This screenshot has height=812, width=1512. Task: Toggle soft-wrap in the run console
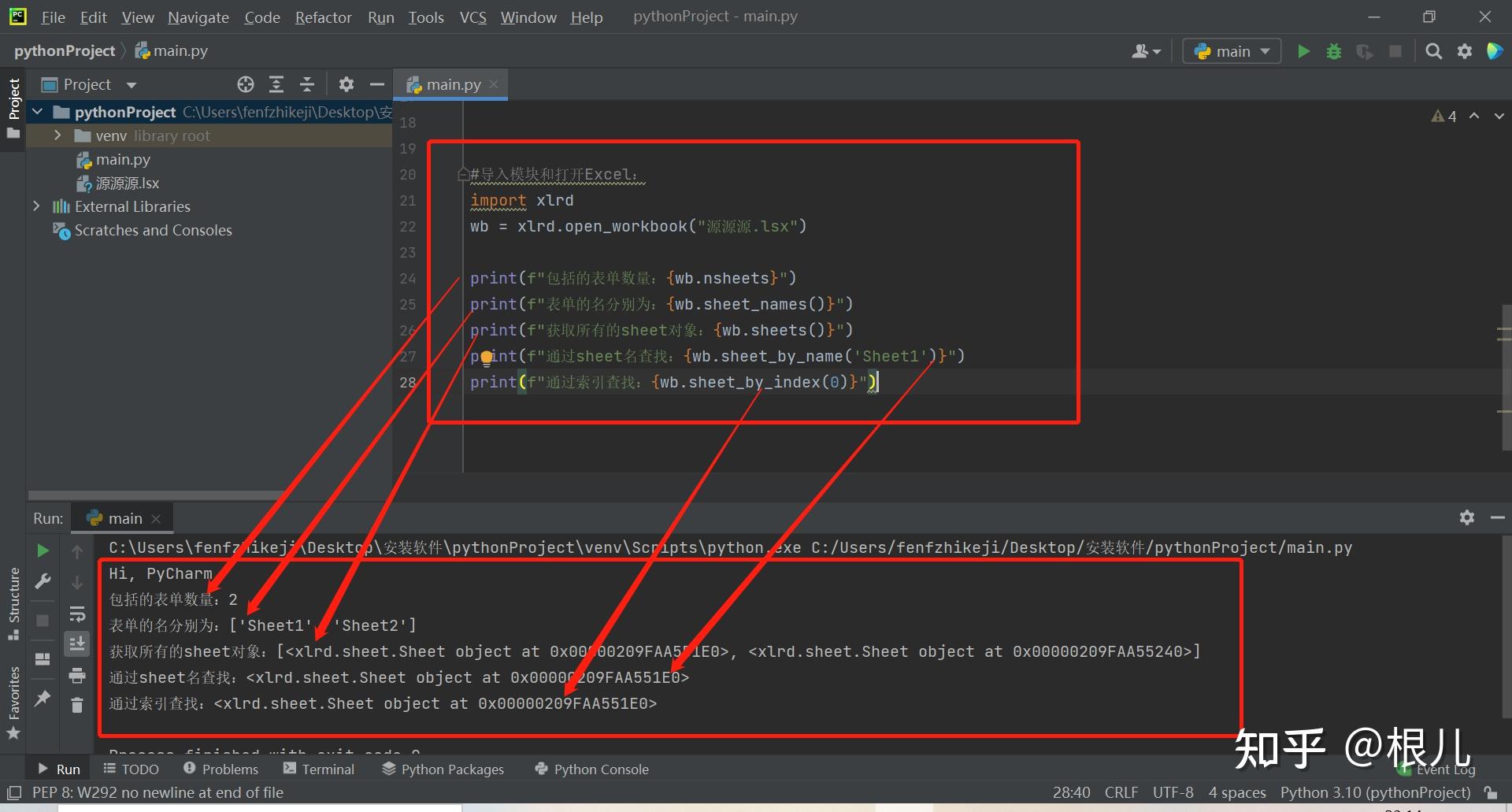coord(76,614)
